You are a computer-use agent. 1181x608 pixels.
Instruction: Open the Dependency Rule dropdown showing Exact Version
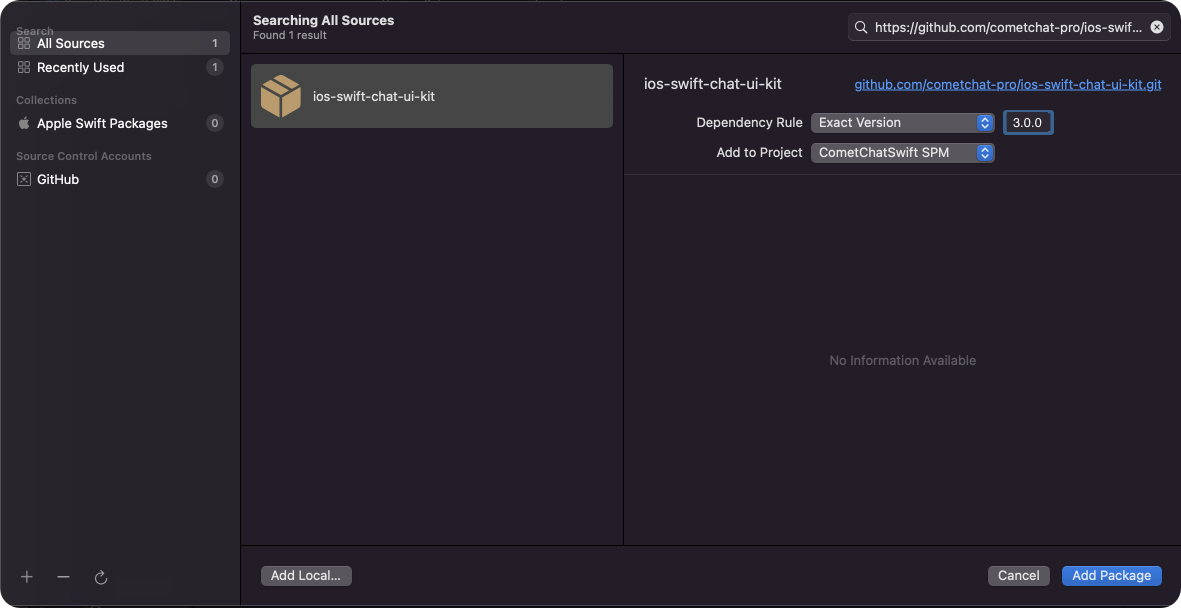click(902, 123)
